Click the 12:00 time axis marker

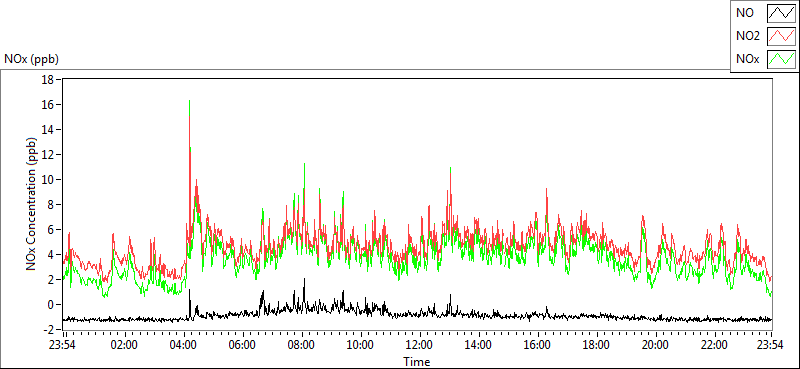pyautogui.click(x=420, y=344)
